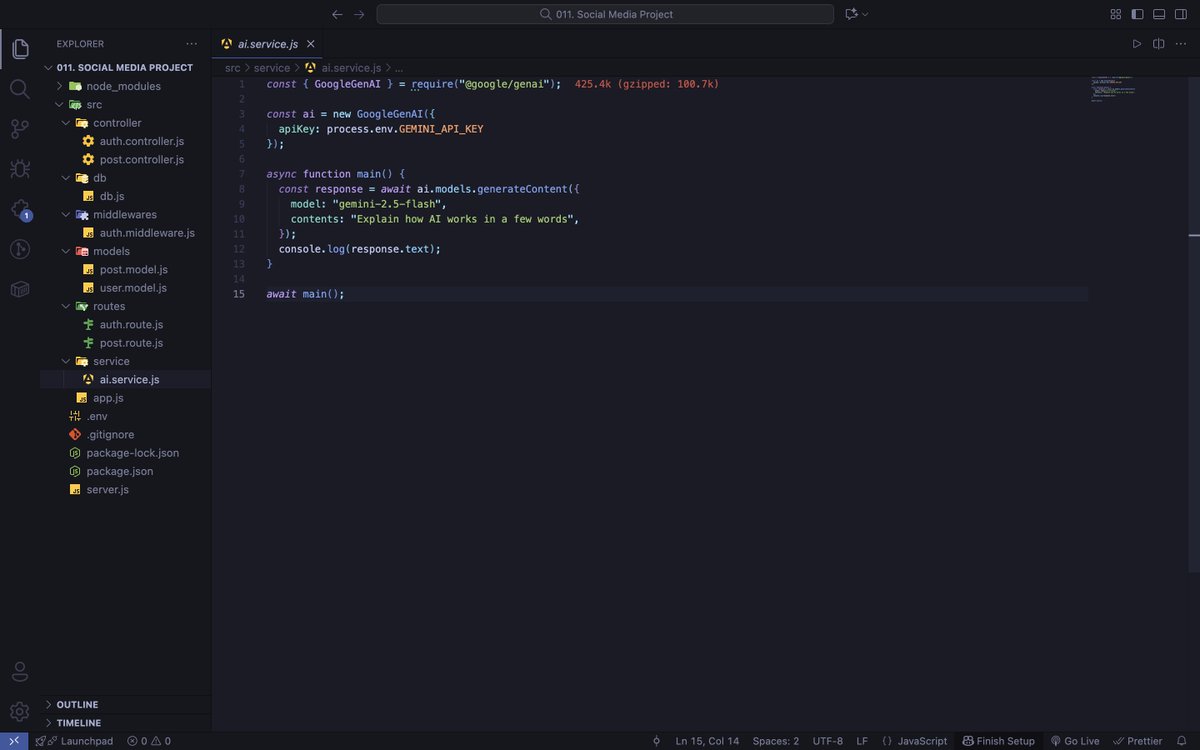Change encoding via UTF-8
The image size is (1200, 750).
point(828,741)
